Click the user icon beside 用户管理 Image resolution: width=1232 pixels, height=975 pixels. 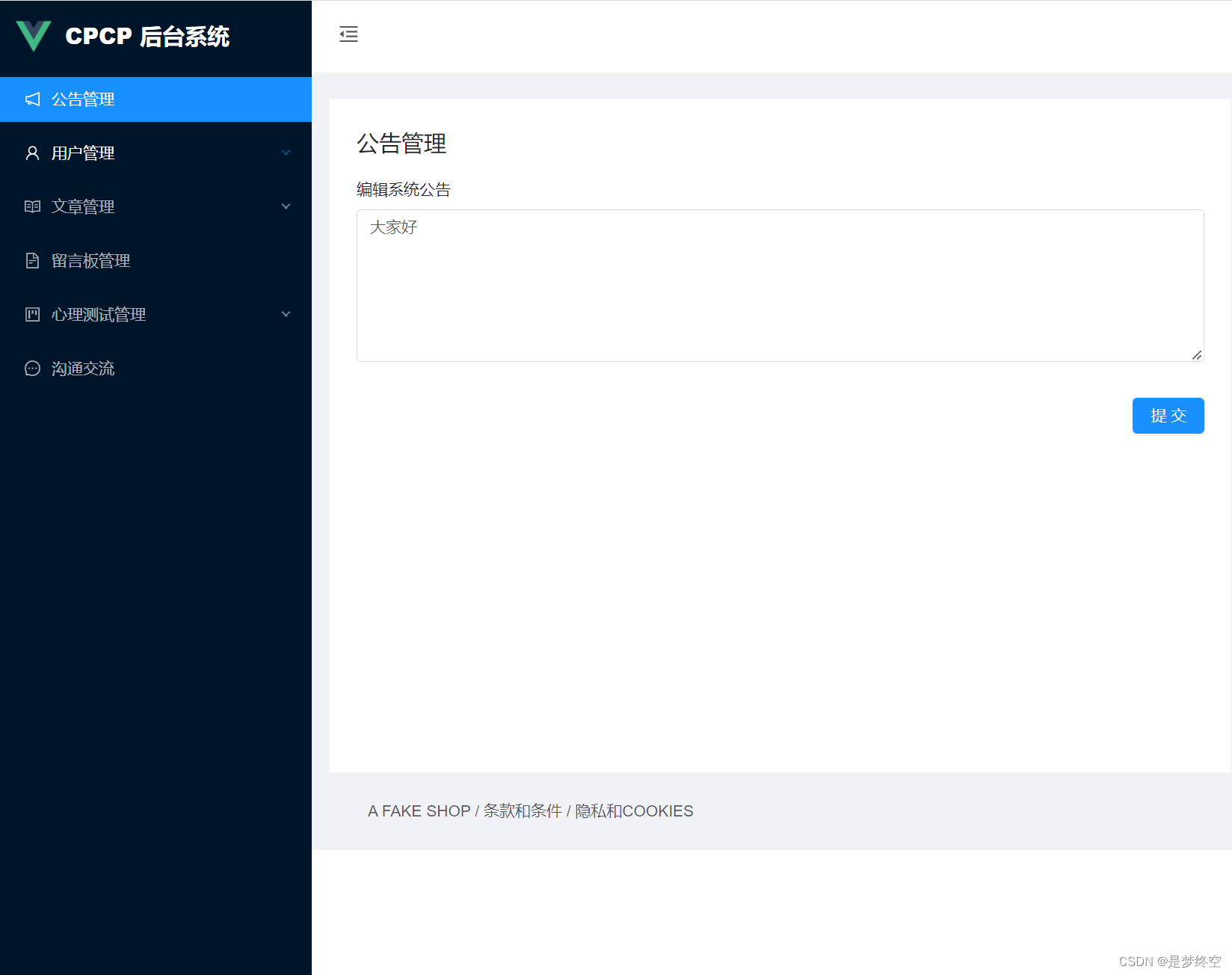click(x=32, y=153)
